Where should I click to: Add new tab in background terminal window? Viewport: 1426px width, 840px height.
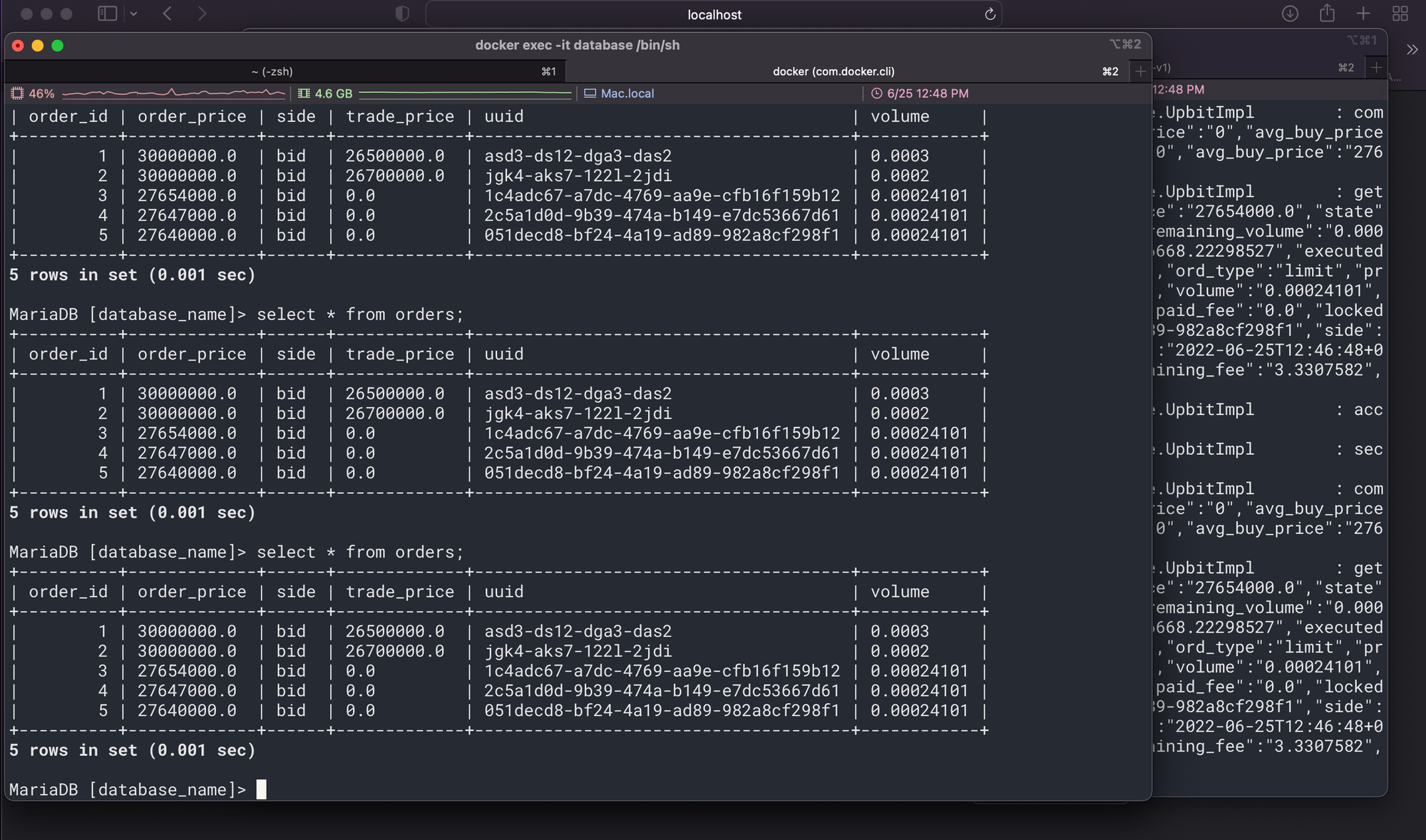pos(1376,68)
